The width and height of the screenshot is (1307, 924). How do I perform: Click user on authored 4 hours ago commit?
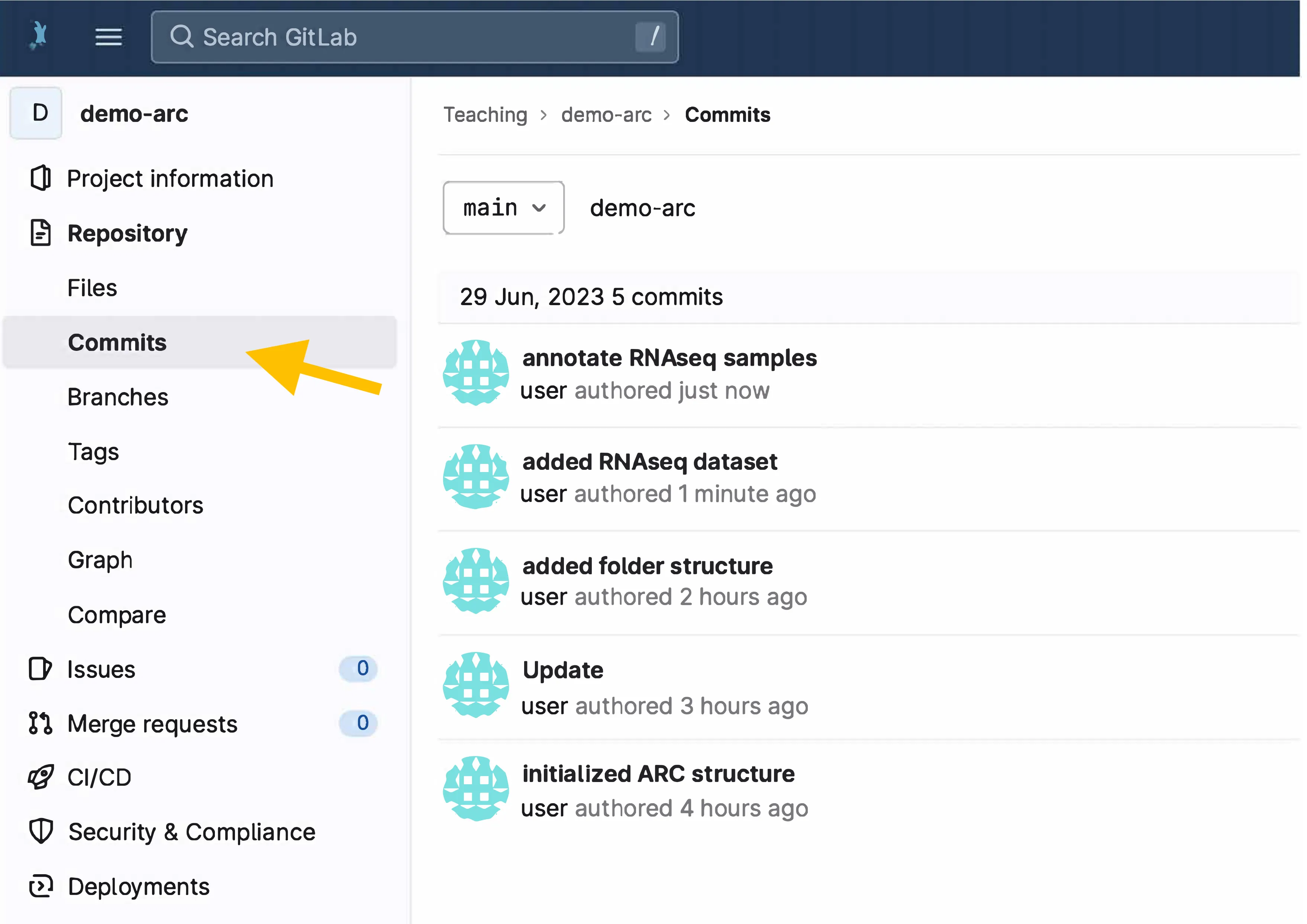coord(544,808)
